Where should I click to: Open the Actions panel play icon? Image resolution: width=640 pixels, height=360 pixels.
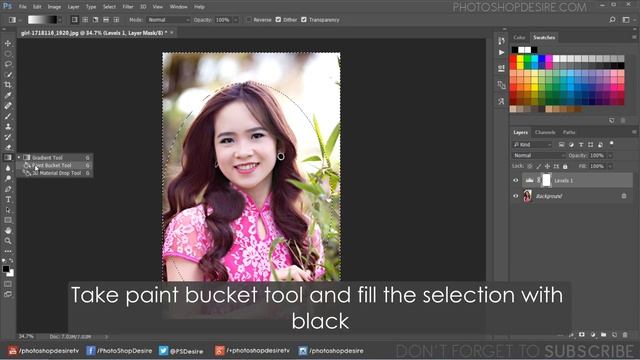501,53
